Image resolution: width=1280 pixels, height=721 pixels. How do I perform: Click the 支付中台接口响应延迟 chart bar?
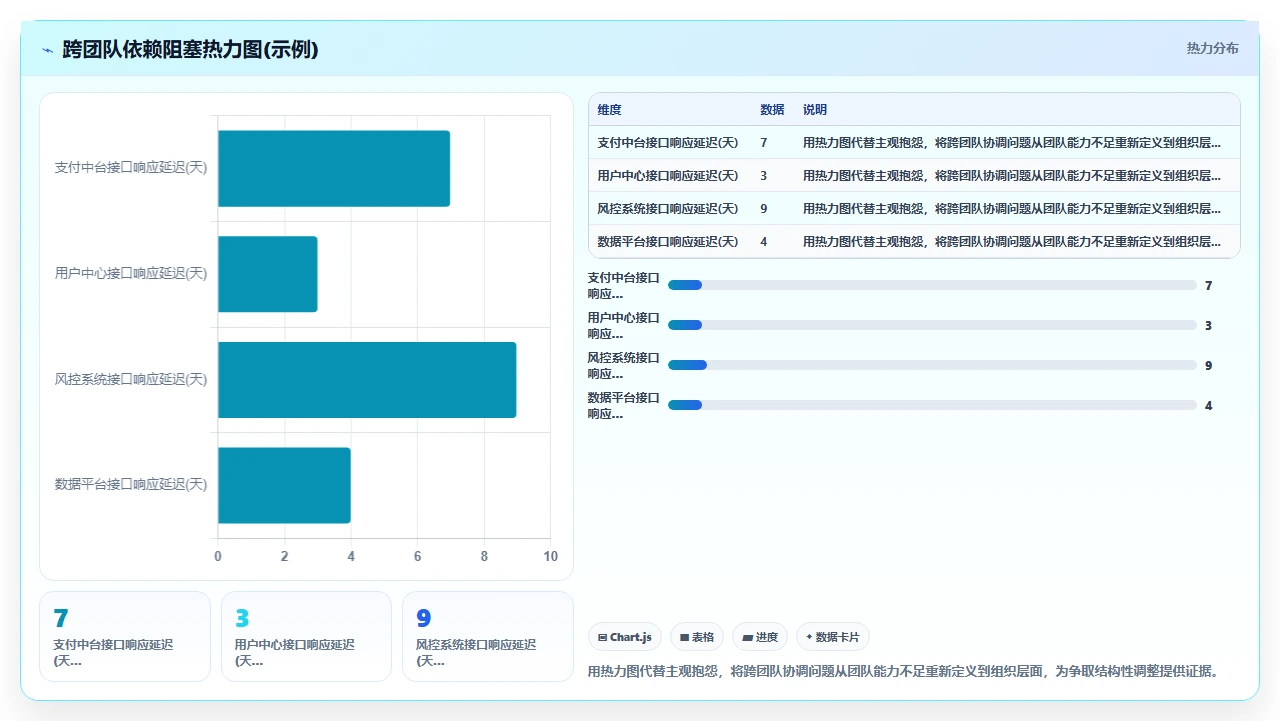334,169
